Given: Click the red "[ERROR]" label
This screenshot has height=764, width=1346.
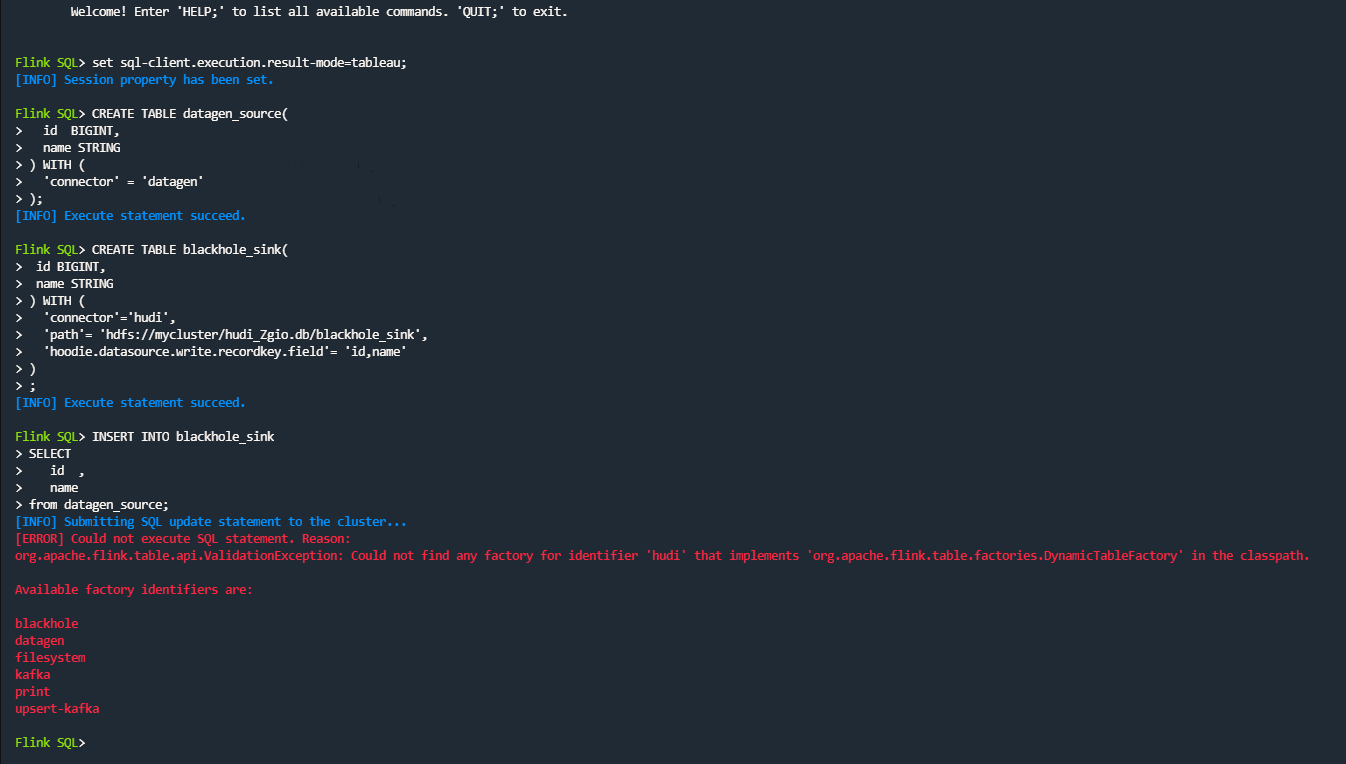Looking at the screenshot, I should click(x=39, y=539).
